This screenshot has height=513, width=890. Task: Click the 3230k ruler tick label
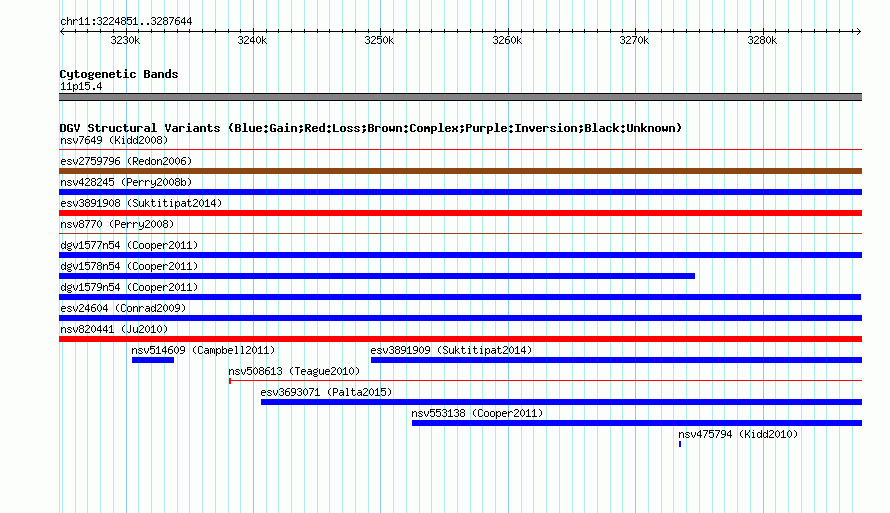[x=125, y=40]
